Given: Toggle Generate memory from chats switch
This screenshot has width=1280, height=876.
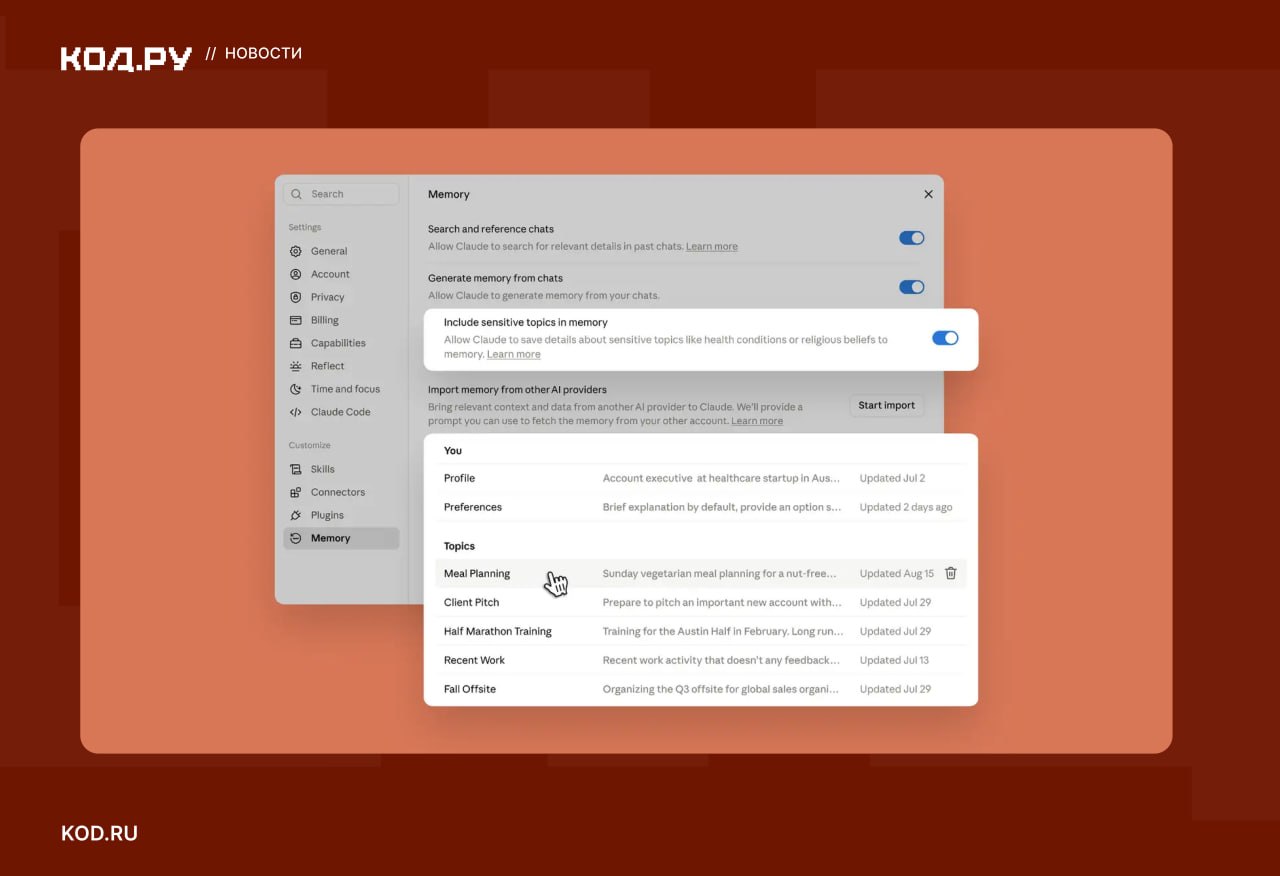Looking at the screenshot, I should (x=911, y=287).
